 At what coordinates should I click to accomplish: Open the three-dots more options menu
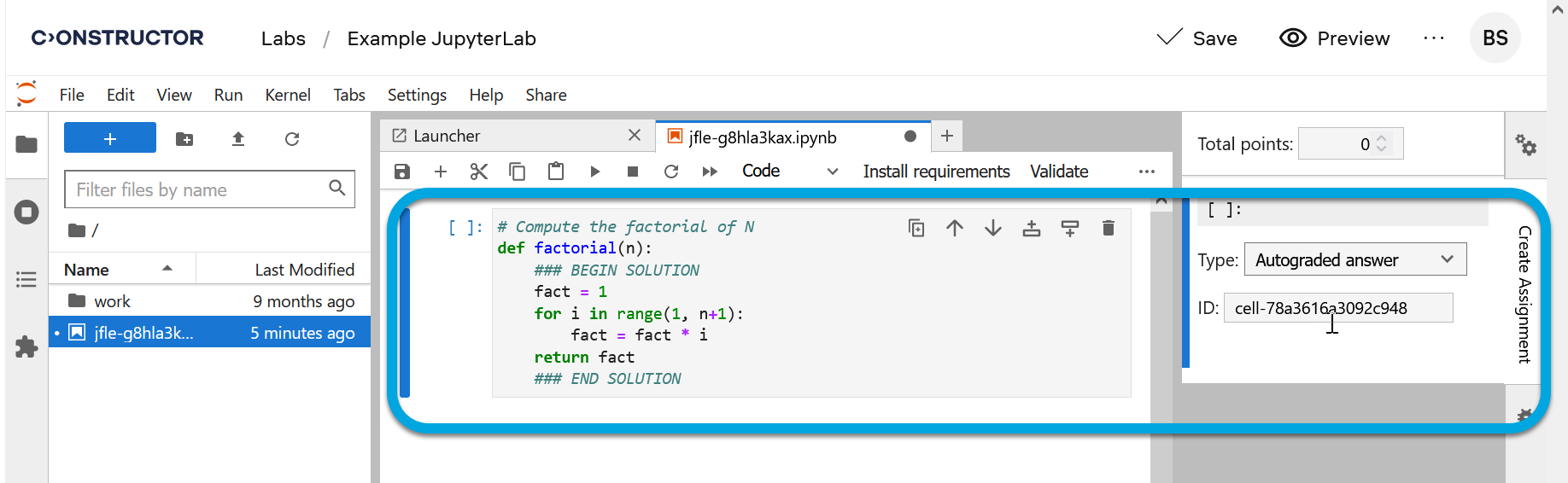coord(1434,38)
